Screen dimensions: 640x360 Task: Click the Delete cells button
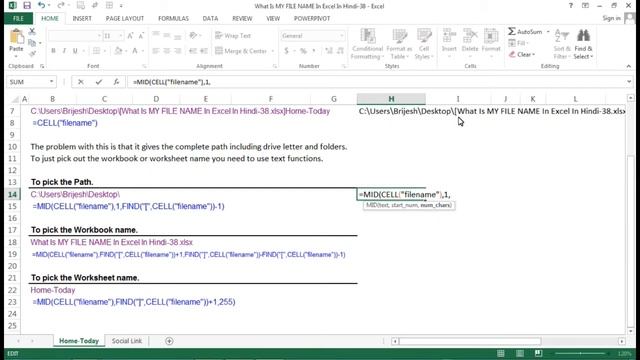(x=470, y=43)
